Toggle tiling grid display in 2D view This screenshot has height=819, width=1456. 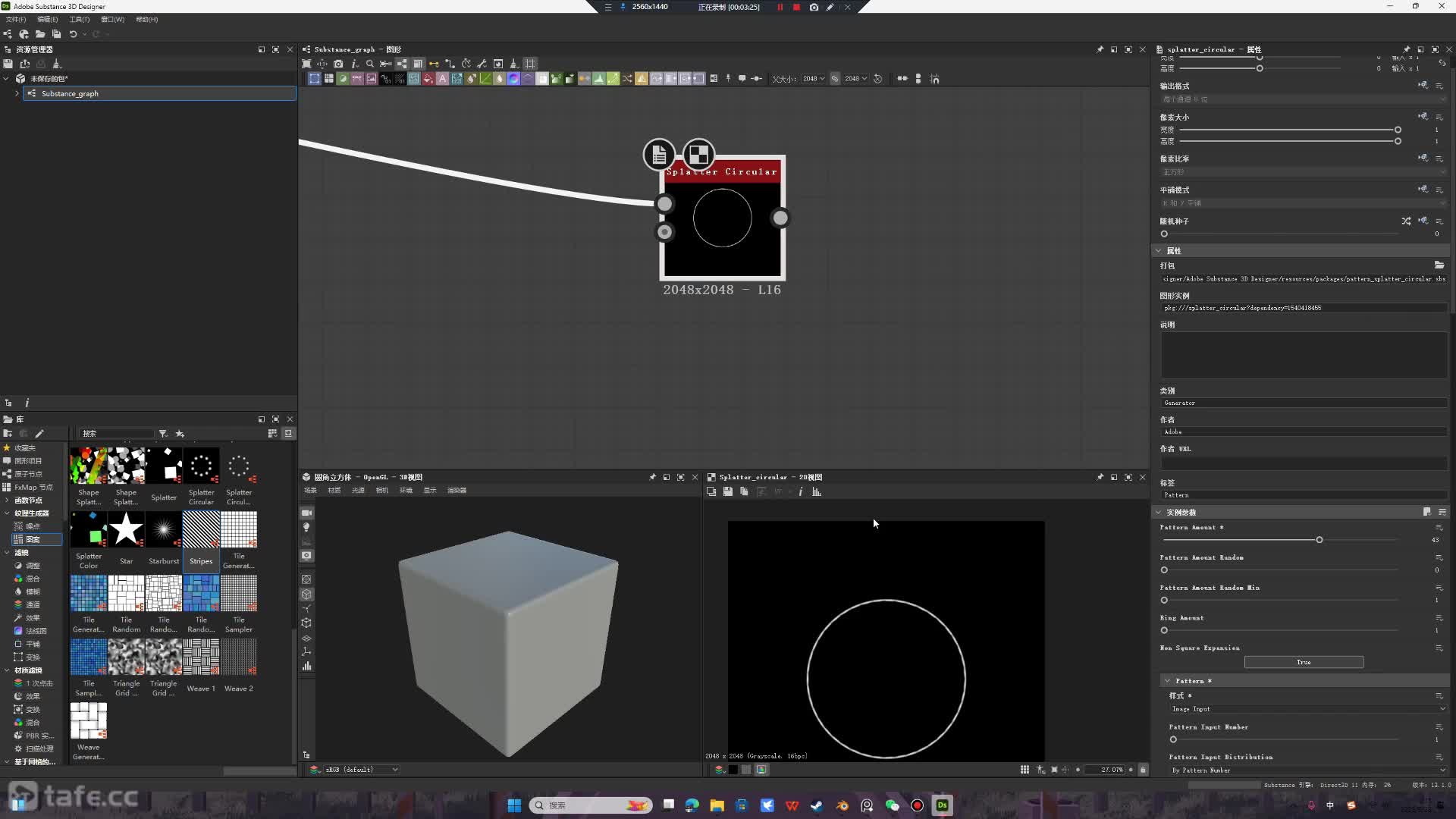[1025, 770]
